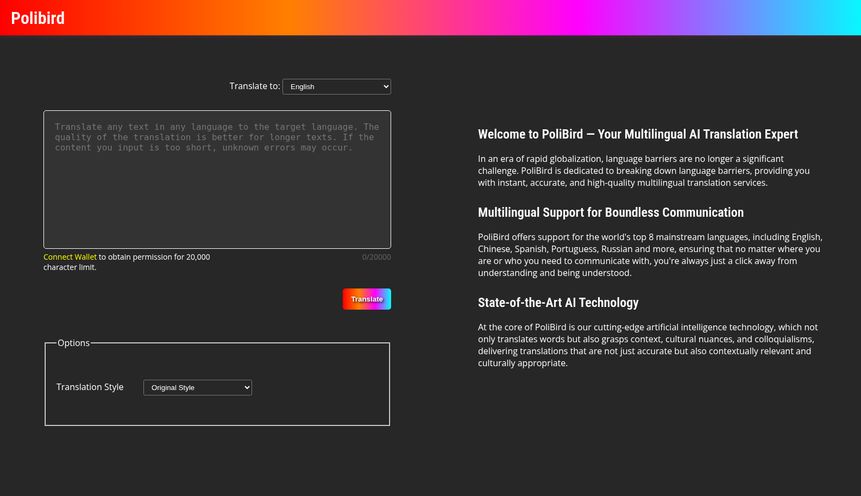This screenshot has width=861, height=496.
Task: Focus the translation text input area
Action: click(217, 180)
